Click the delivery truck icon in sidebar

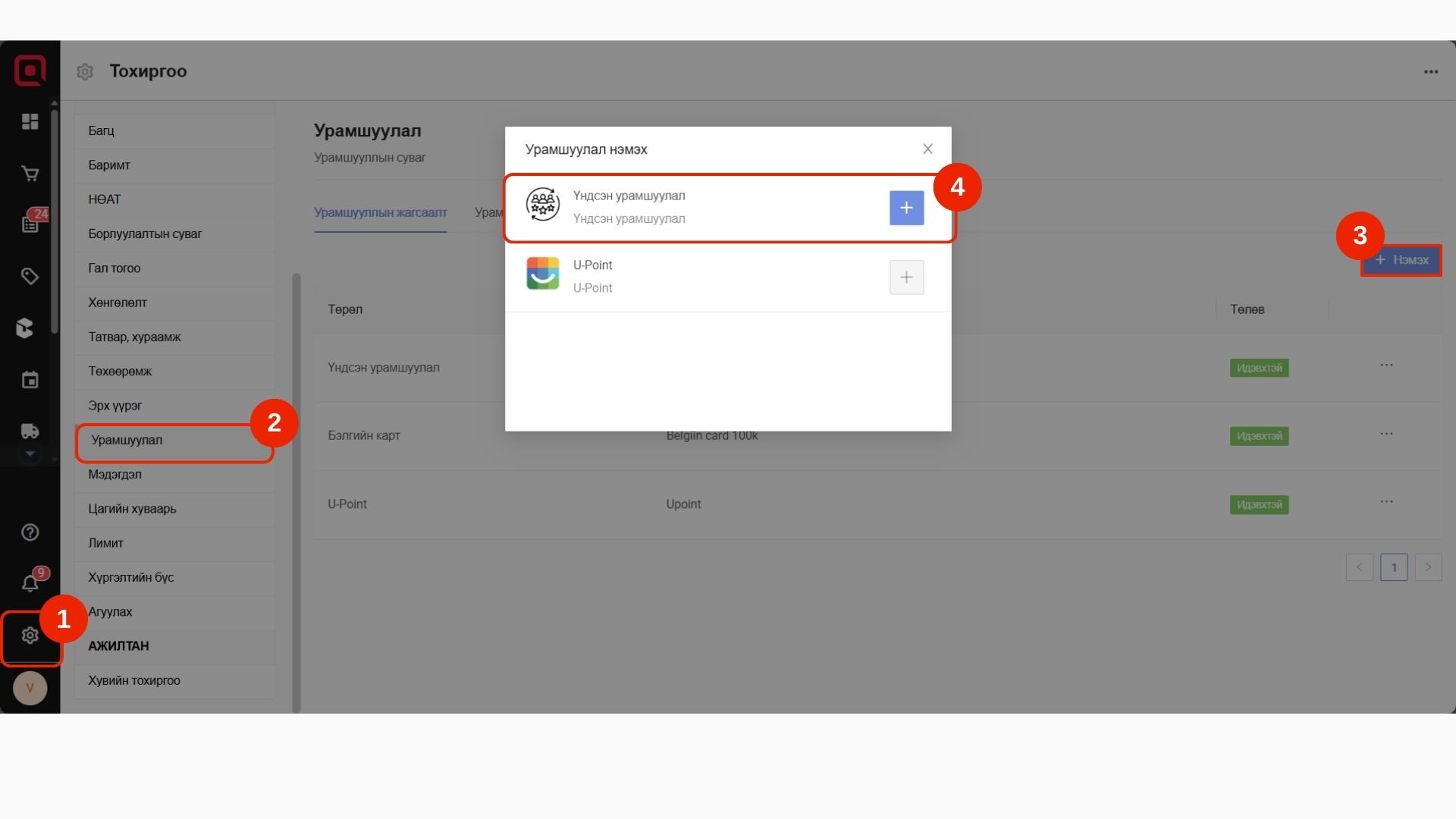click(x=30, y=431)
